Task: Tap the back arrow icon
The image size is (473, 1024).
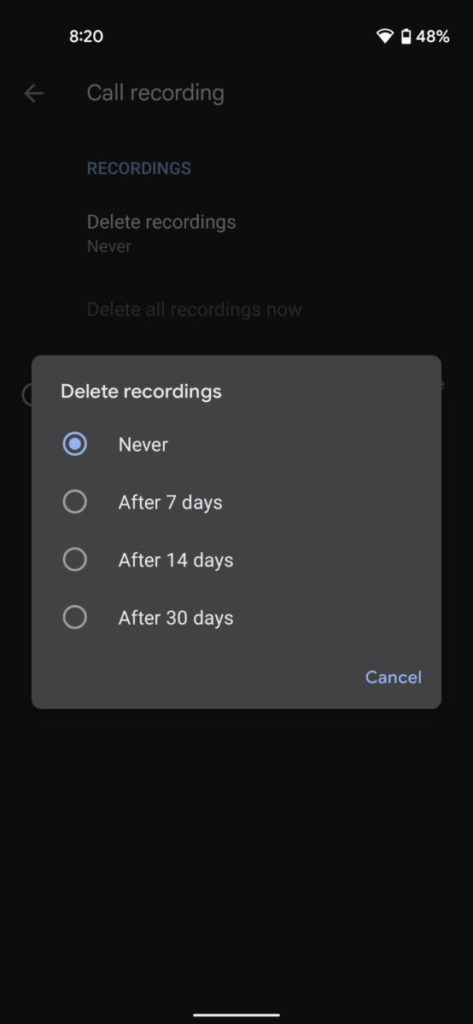Action: pyautogui.click(x=34, y=93)
